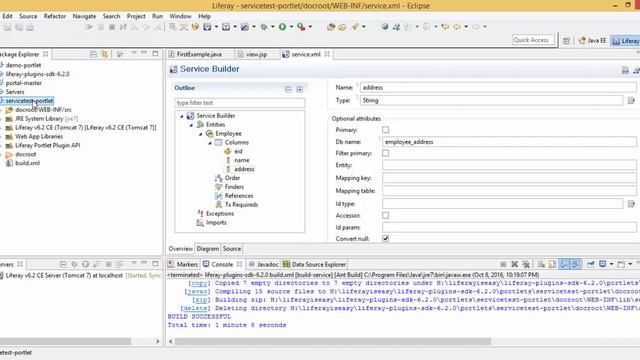Collapse all nodes in Outline section
Image resolution: width=640 pixels, height=360 pixels.
tap(288, 89)
